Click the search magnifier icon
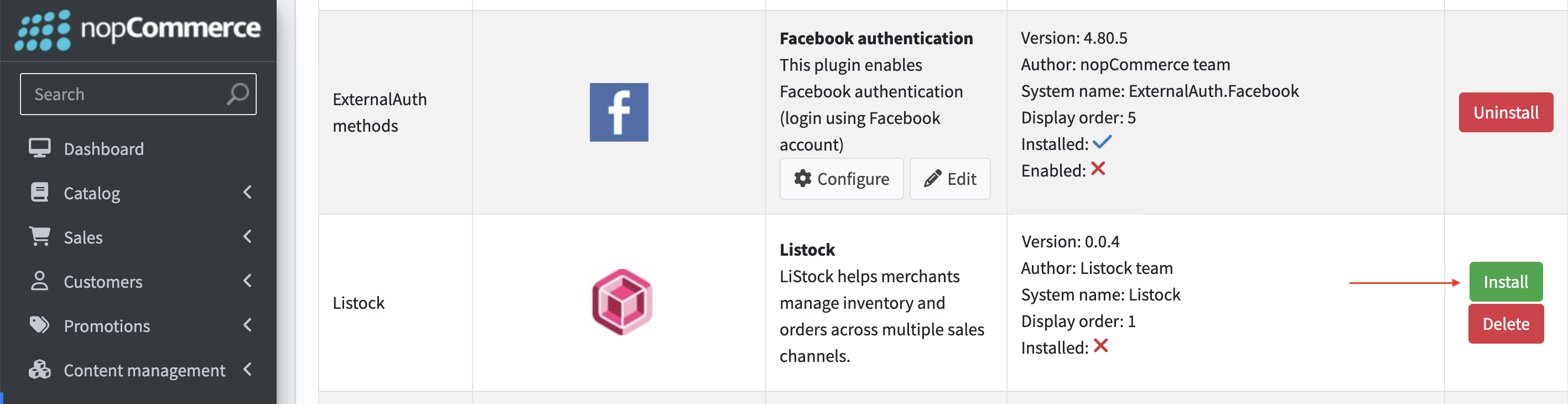The image size is (1568, 404). click(x=238, y=94)
